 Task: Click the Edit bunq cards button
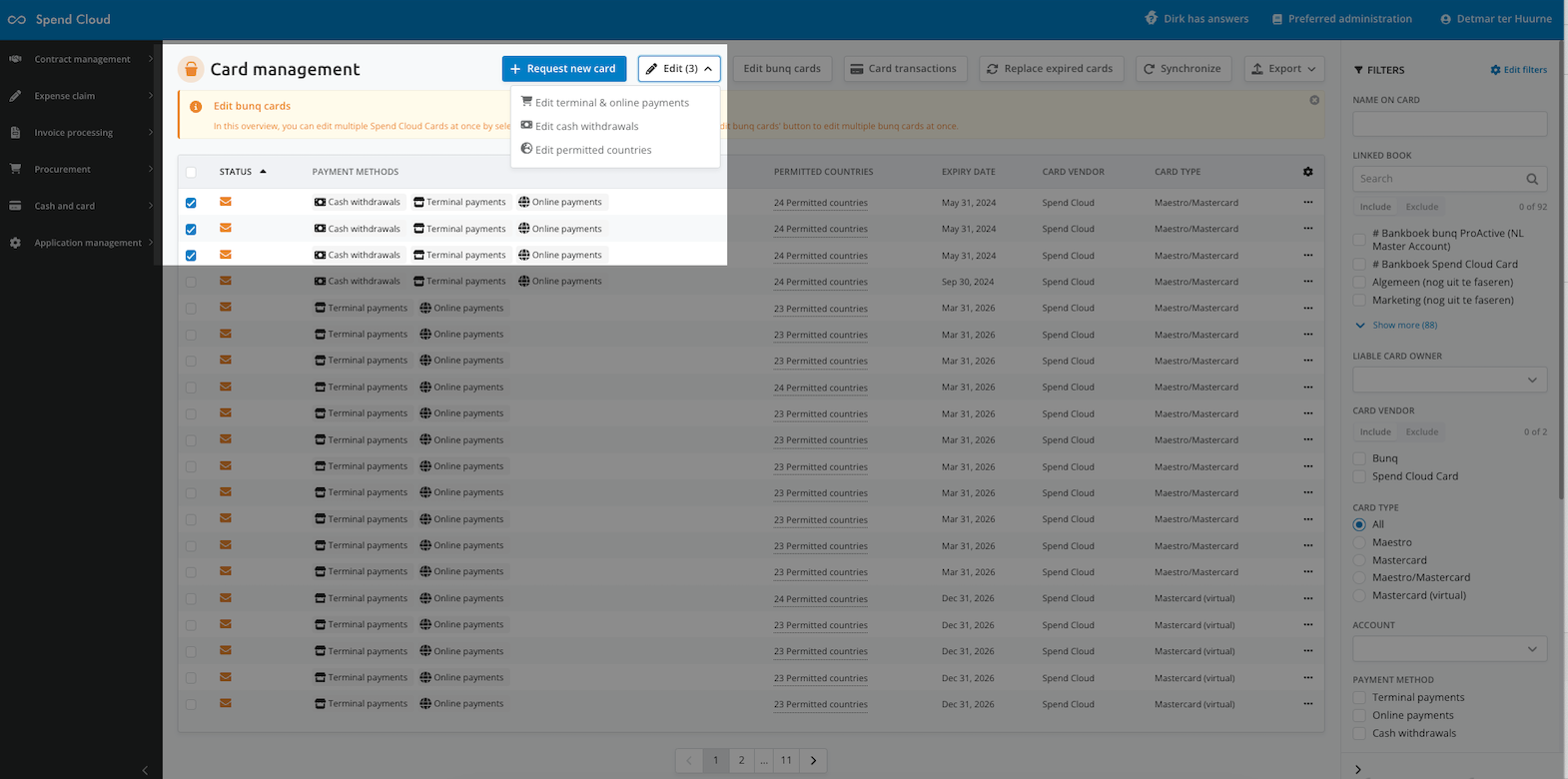[x=782, y=69]
